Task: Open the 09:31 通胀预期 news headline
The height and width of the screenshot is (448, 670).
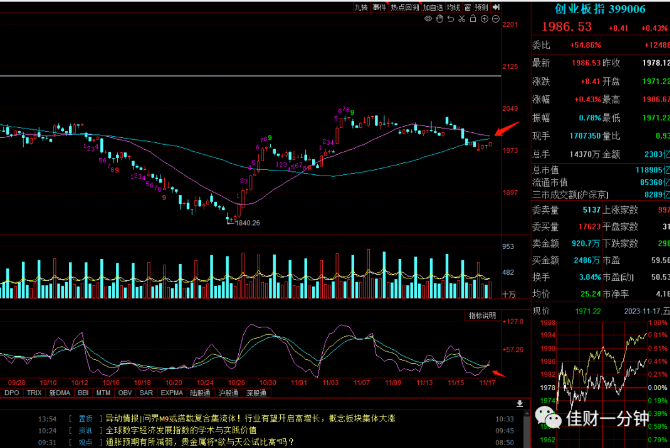Action: pos(200,442)
